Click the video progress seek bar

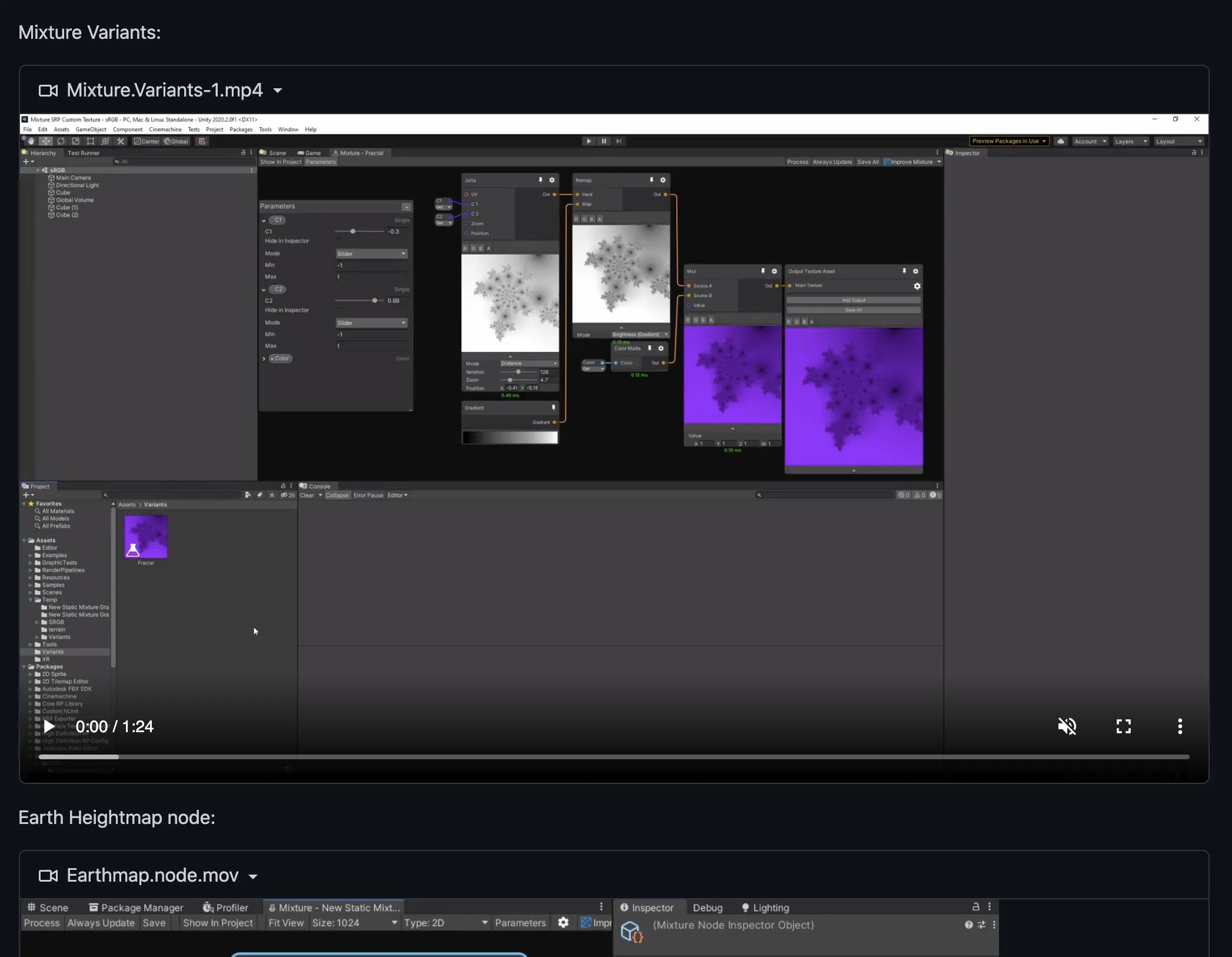pyautogui.click(x=614, y=757)
